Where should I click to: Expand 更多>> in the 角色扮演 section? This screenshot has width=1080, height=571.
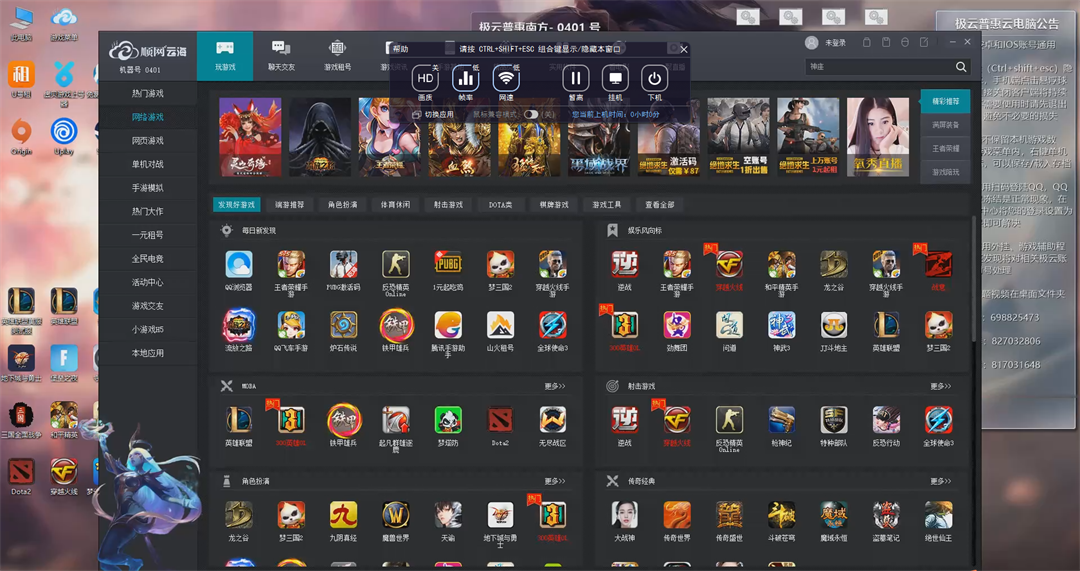tap(554, 481)
